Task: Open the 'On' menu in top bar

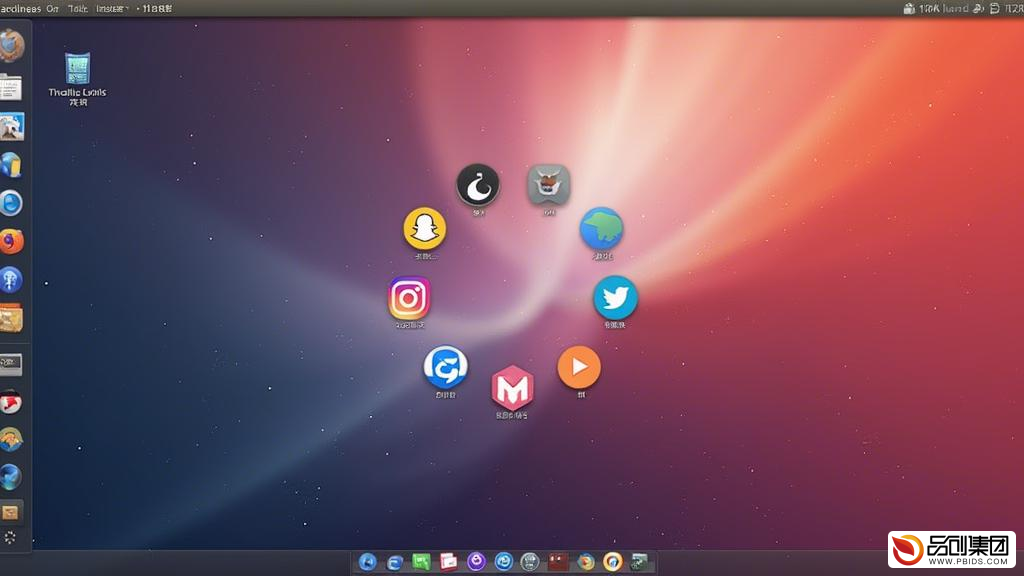Action: click(x=52, y=8)
